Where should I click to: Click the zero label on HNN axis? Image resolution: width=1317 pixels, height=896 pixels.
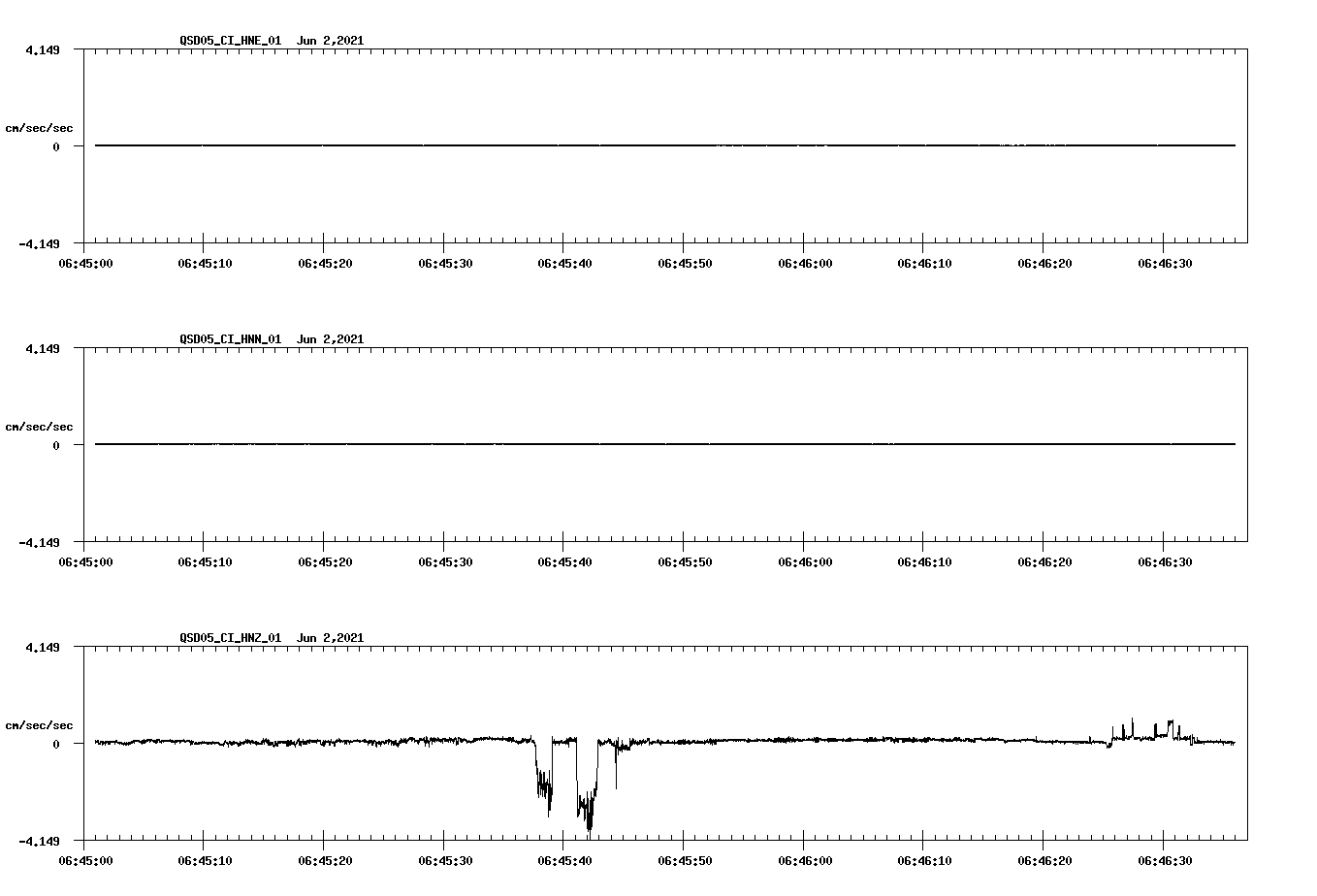[56, 446]
